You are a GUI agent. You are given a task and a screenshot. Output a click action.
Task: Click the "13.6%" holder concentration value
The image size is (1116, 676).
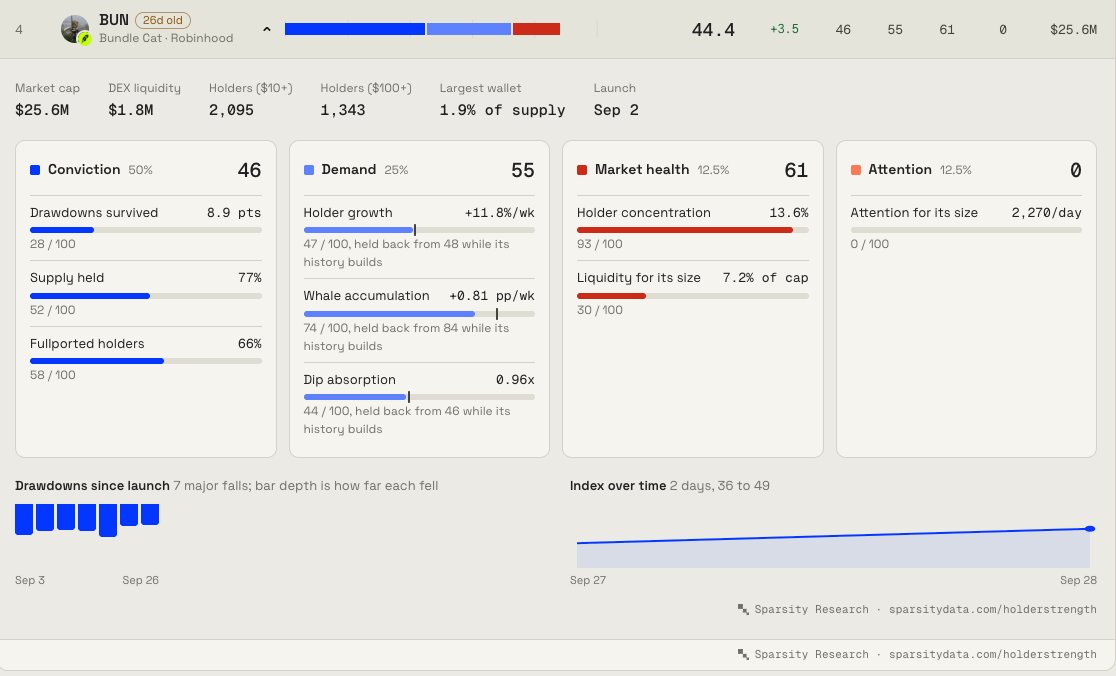(789, 213)
